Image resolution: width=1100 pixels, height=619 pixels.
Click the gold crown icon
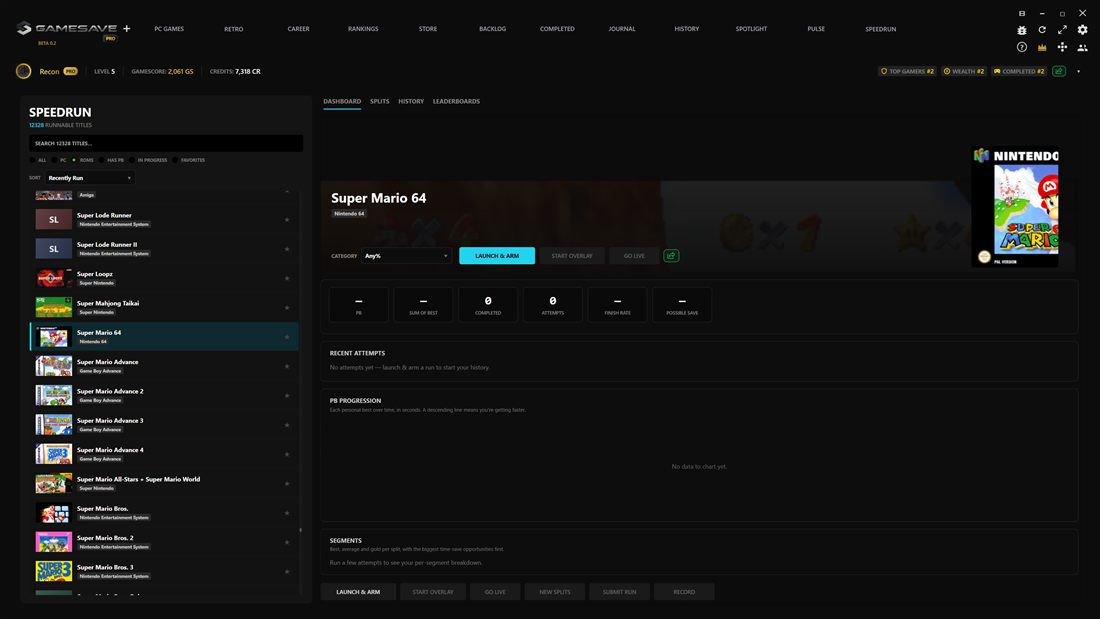coord(1042,47)
